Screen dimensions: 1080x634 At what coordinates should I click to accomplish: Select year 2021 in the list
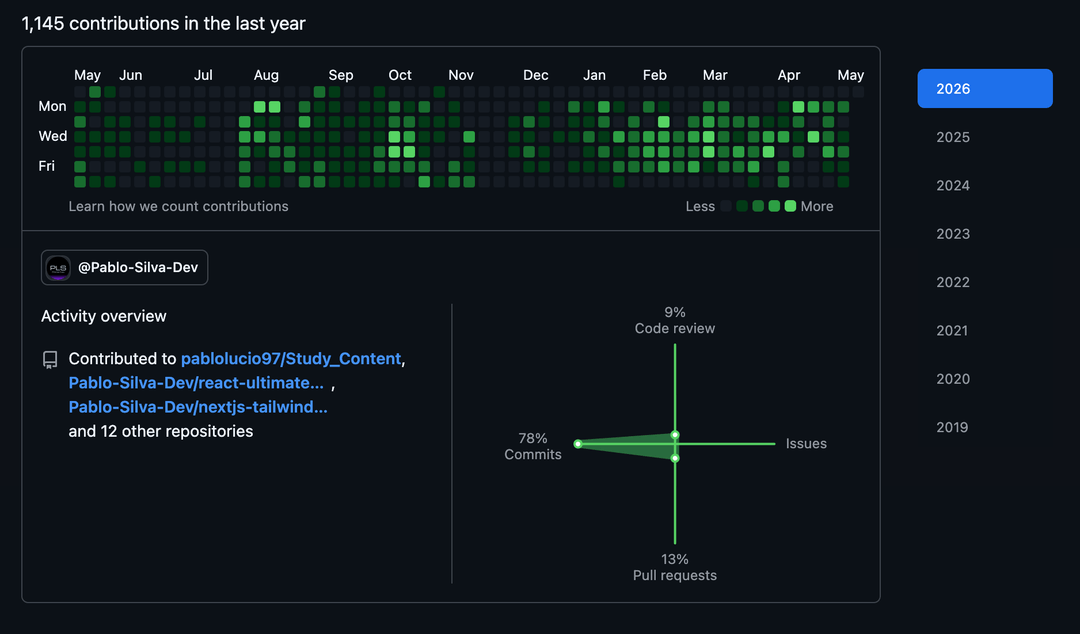952,330
